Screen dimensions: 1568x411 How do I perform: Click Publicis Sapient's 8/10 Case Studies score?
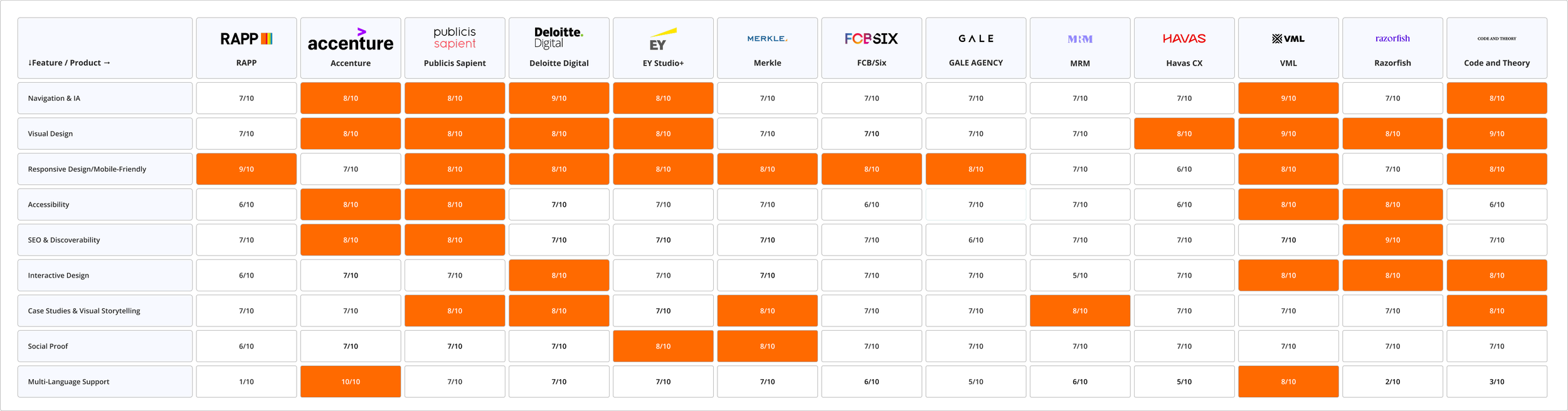(x=455, y=311)
